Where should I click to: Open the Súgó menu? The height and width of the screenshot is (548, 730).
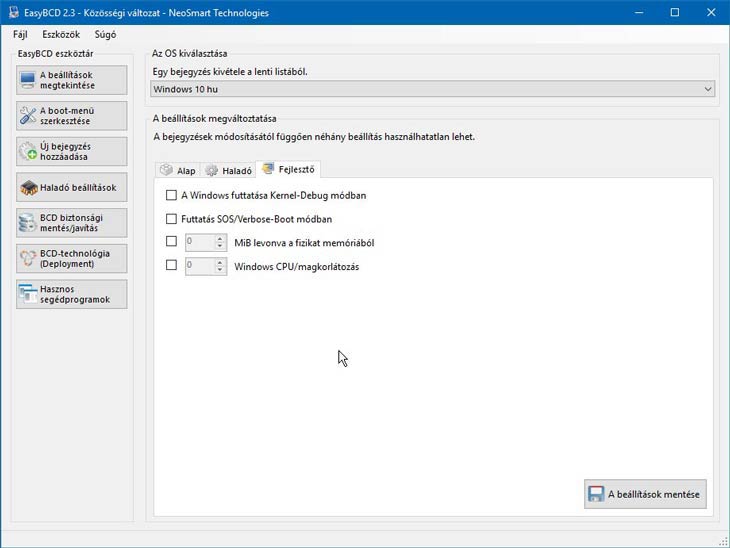105,34
